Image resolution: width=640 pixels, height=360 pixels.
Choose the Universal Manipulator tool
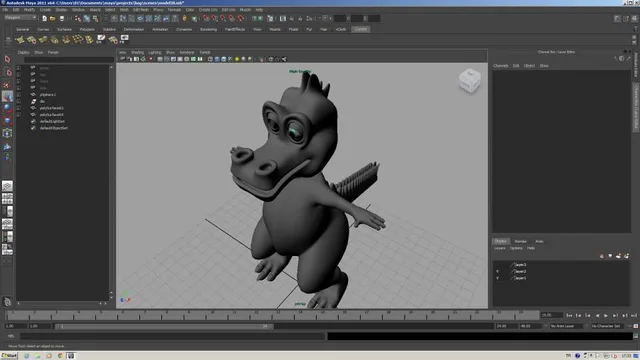(7, 133)
